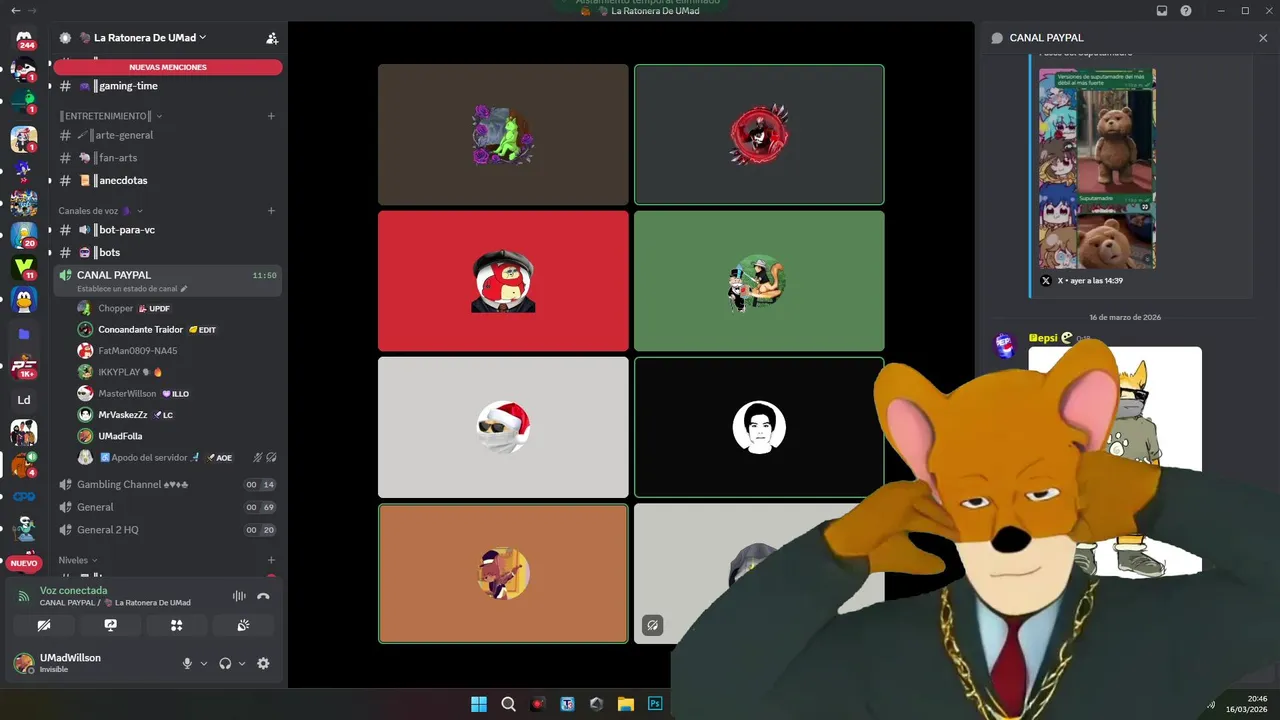Open the Discord inbox icon
Image resolution: width=1280 pixels, height=720 pixels.
tap(1162, 10)
